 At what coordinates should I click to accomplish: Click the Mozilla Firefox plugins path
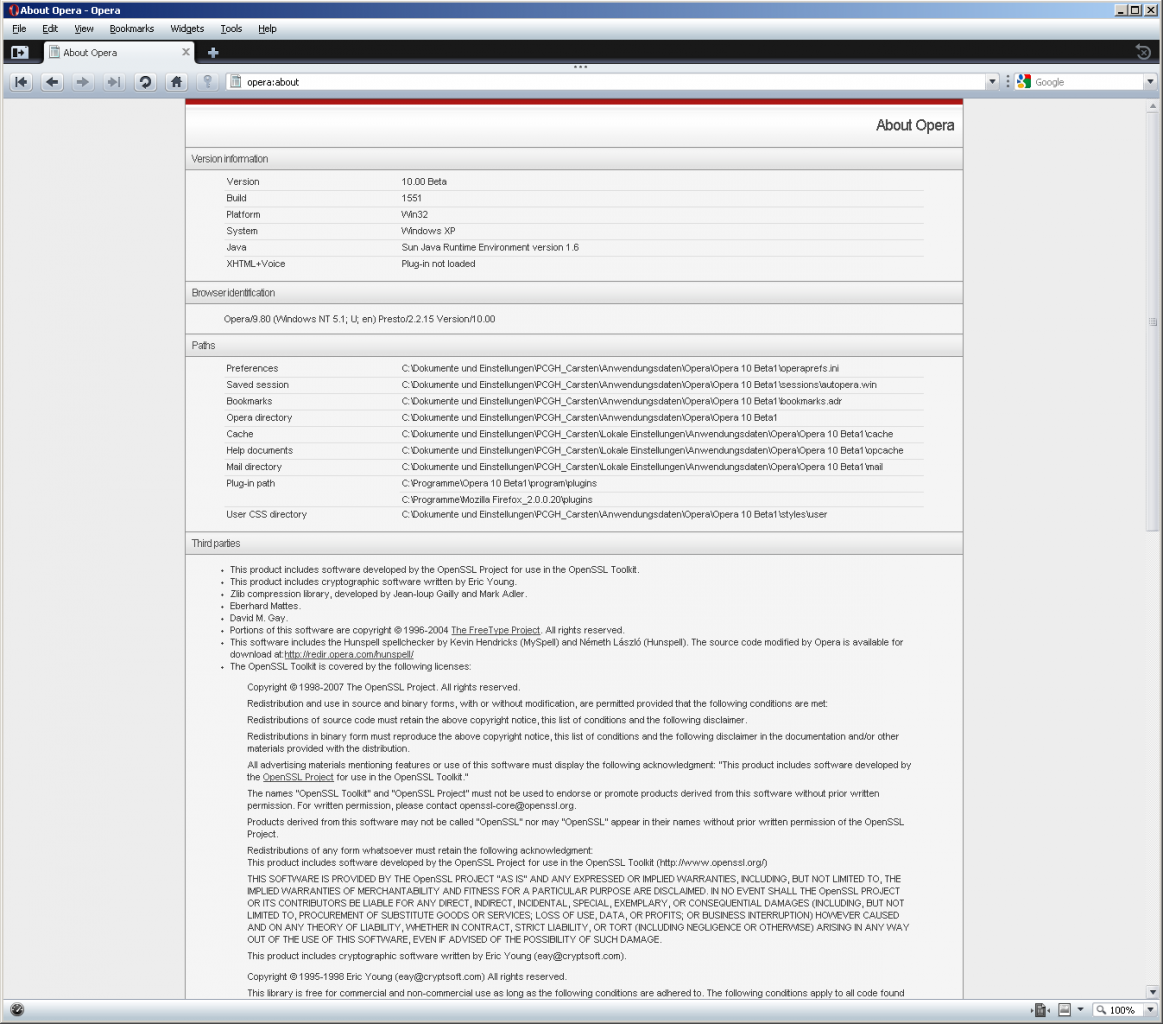click(x=497, y=500)
